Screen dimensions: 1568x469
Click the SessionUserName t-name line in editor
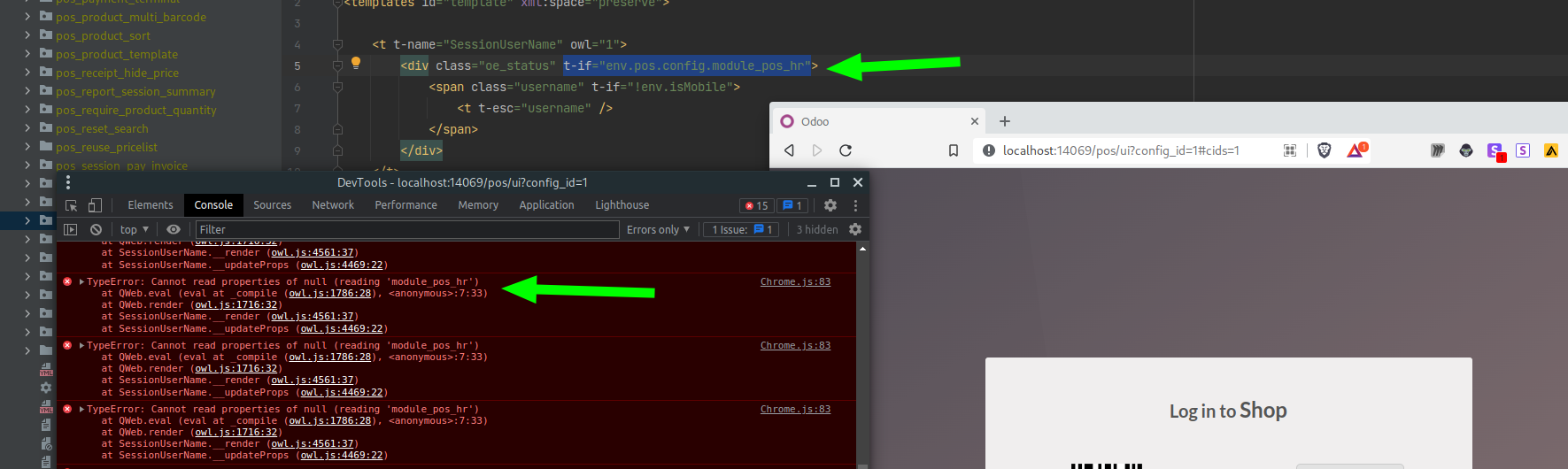(499, 44)
